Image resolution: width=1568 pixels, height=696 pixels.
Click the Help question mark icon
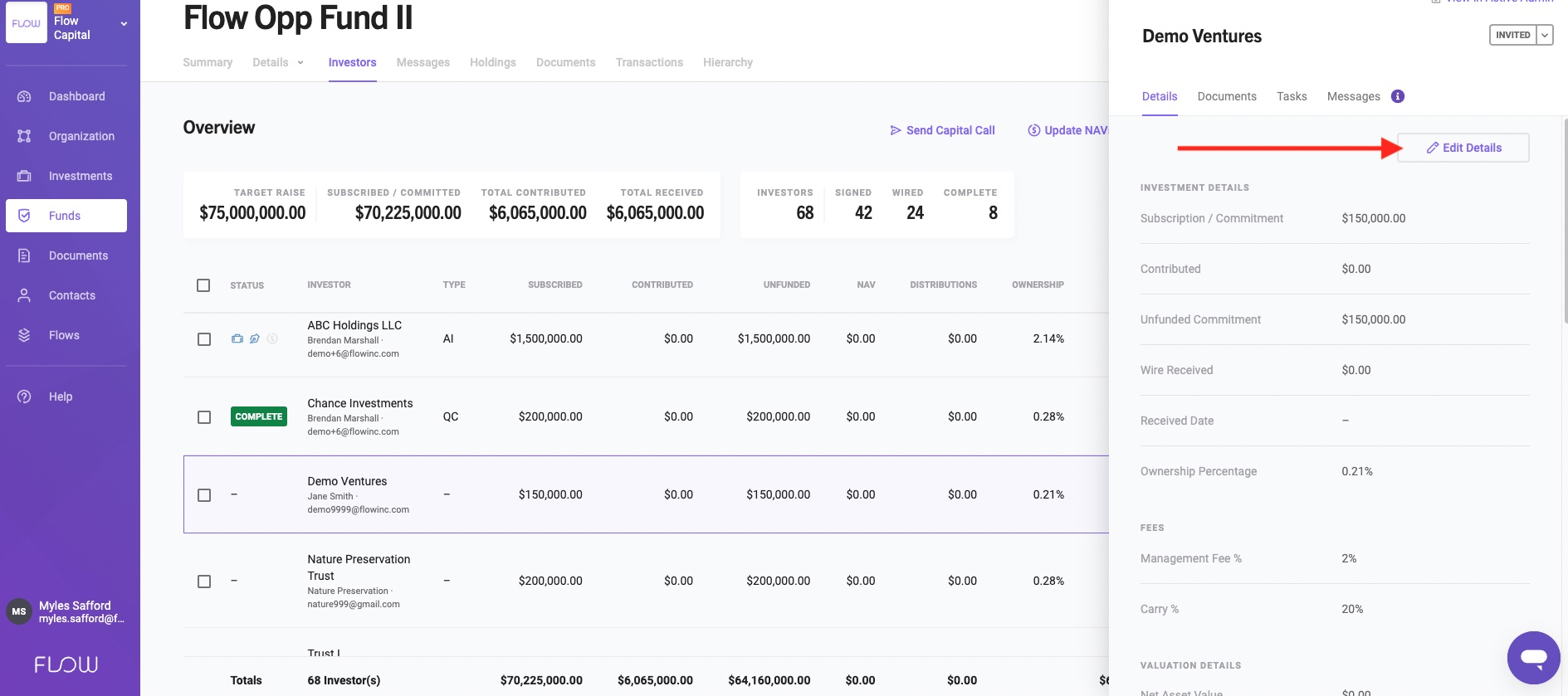pyautogui.click(x=24, y=397)
